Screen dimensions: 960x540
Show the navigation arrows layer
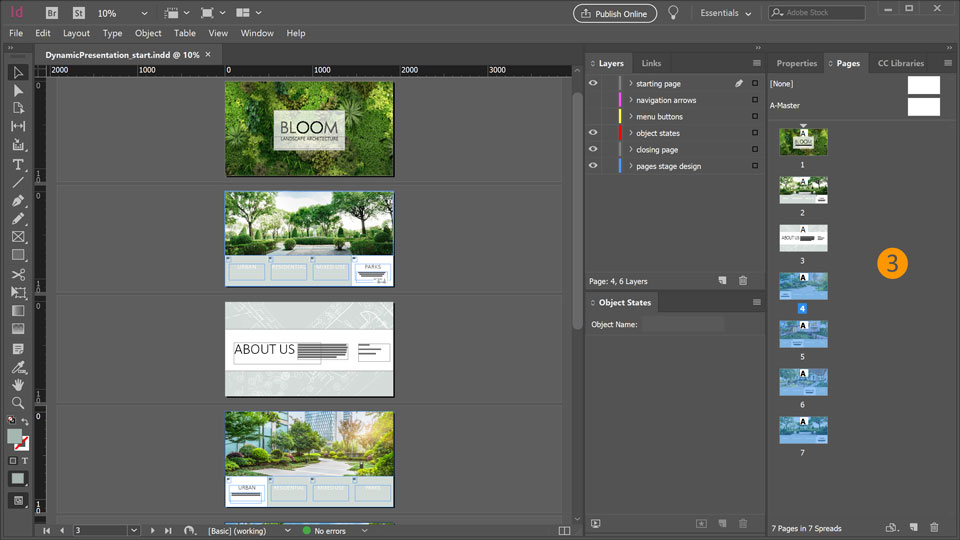tap(593, 100)
